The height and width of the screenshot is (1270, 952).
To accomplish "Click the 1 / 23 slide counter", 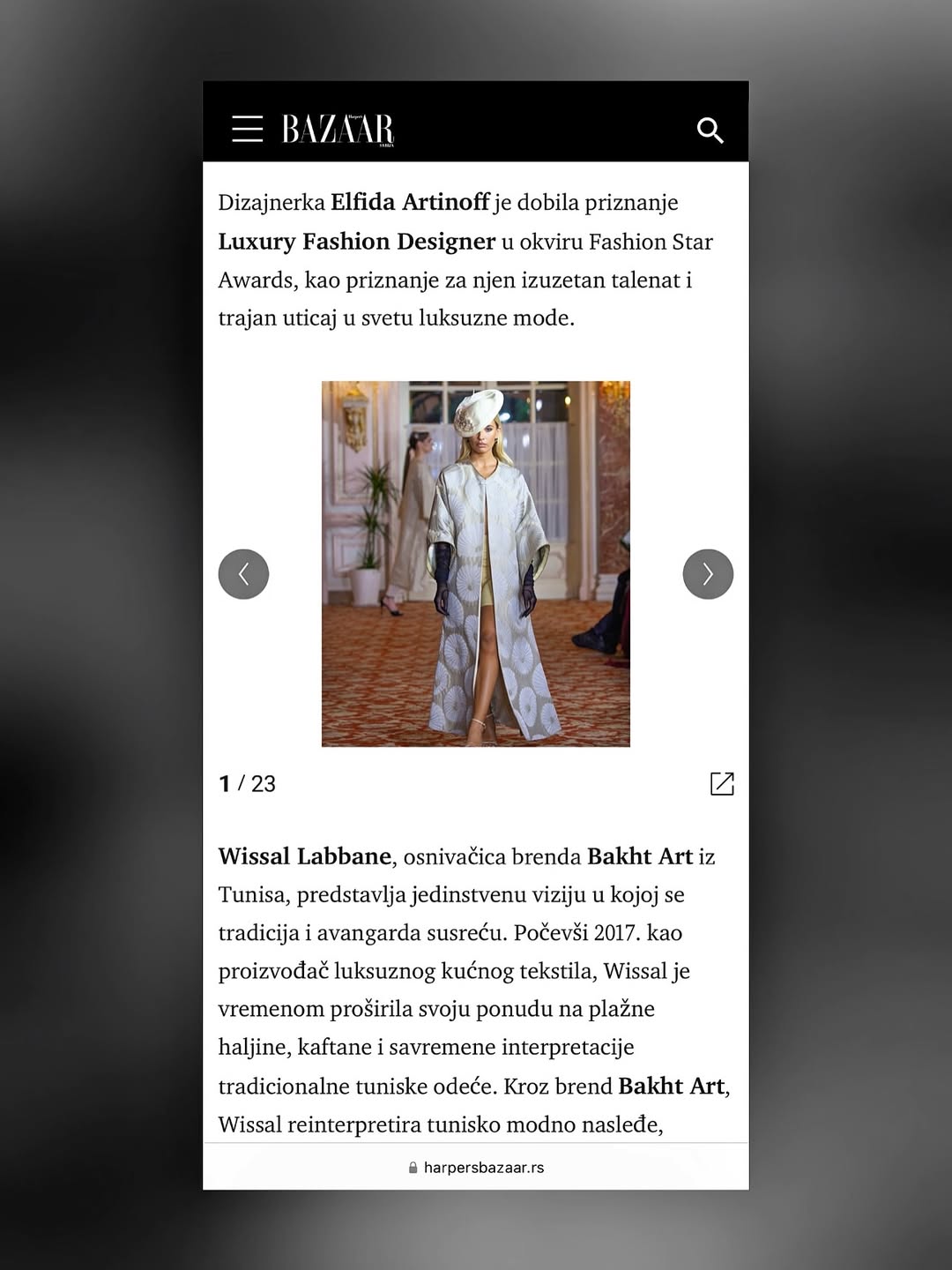I will click(247, 784).
